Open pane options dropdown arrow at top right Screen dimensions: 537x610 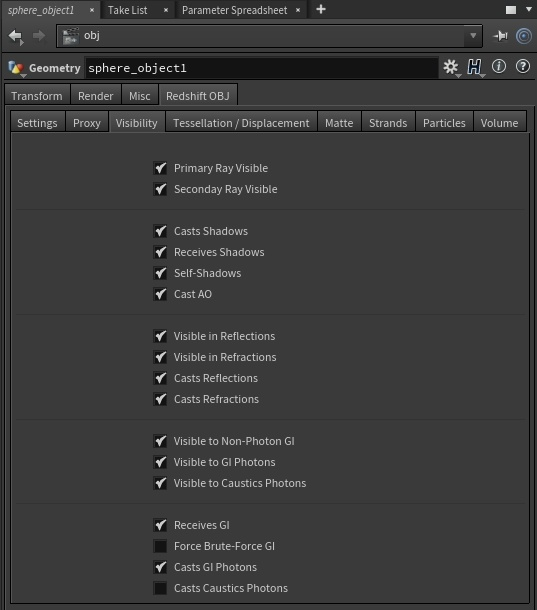[x=528, y=9]
